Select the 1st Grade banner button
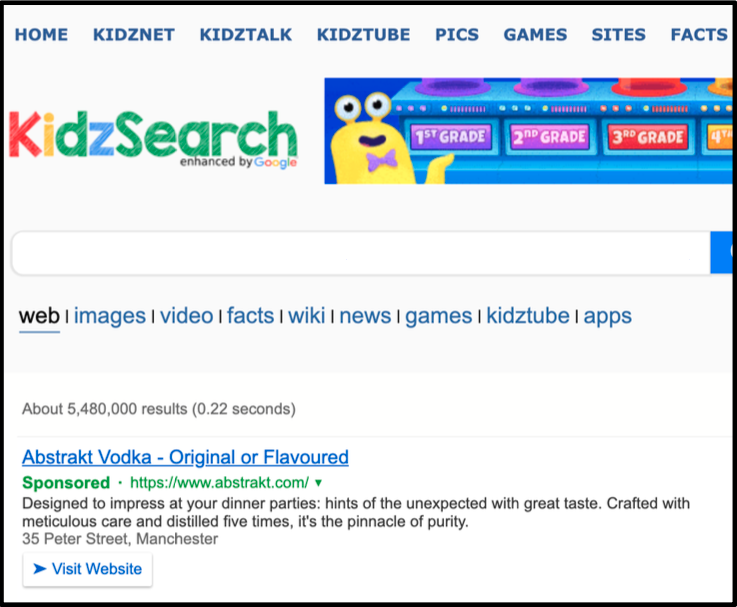 (450, 137)
